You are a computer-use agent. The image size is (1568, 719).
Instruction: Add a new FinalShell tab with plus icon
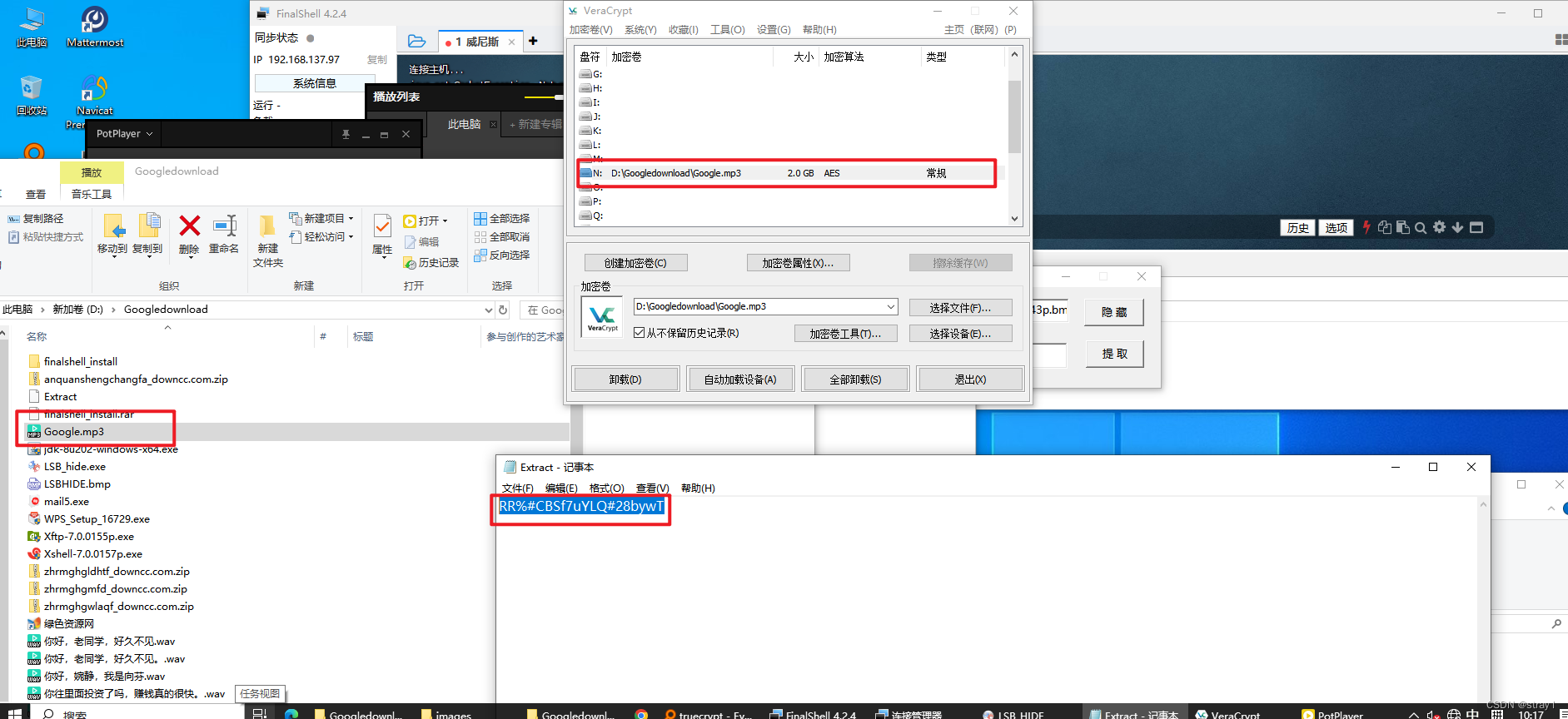pos(533,41)
